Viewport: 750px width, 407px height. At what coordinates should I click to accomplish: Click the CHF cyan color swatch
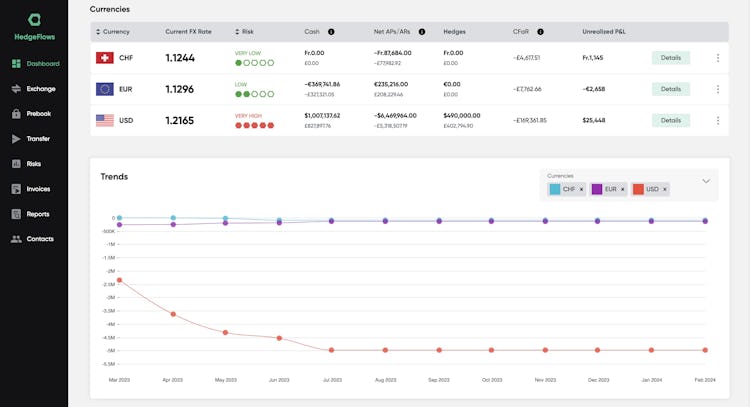555,189
